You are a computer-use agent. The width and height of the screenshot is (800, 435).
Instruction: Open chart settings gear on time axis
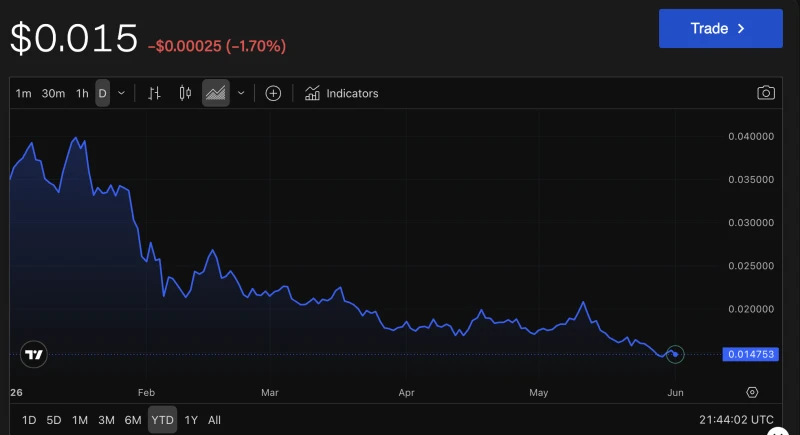pyautogui.click(x=752, y=392)
